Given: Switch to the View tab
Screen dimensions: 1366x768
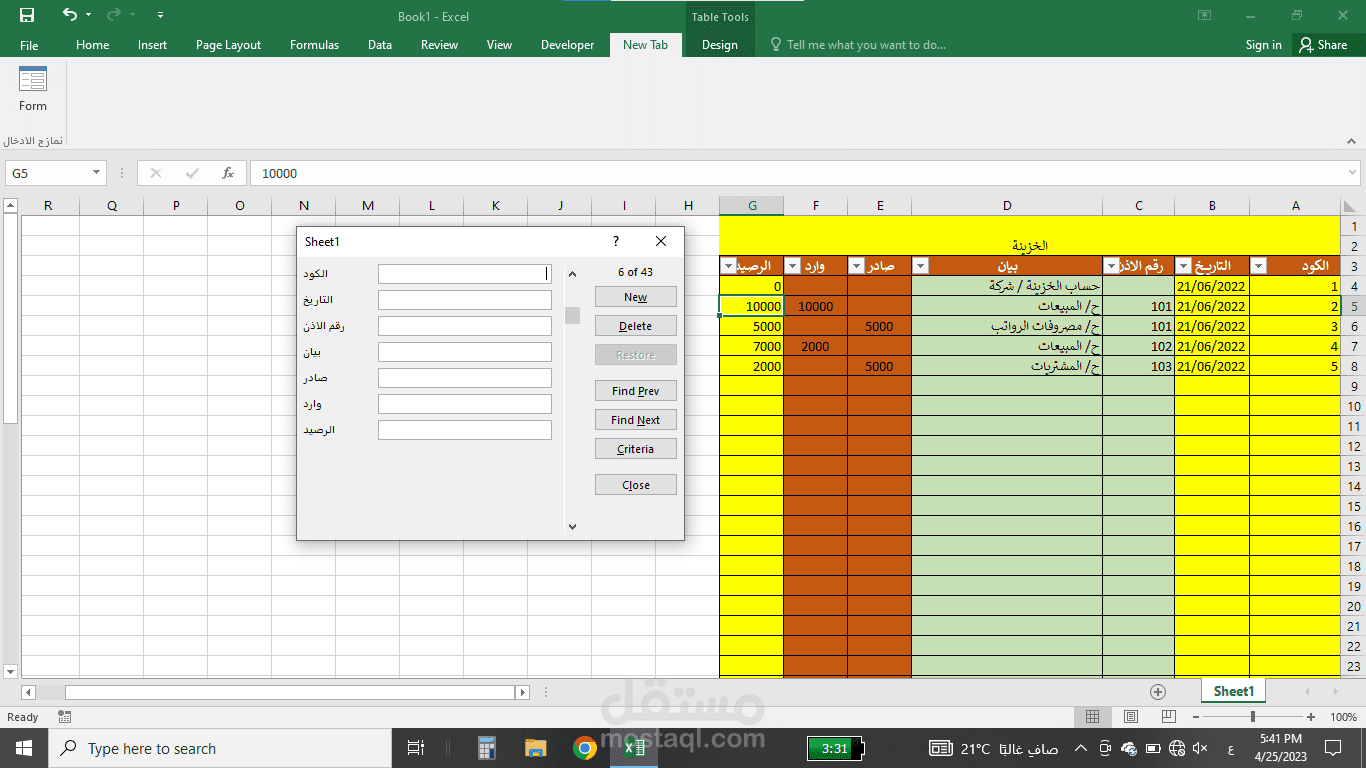Looking at the screenshot, I should [x=499, y=45].
